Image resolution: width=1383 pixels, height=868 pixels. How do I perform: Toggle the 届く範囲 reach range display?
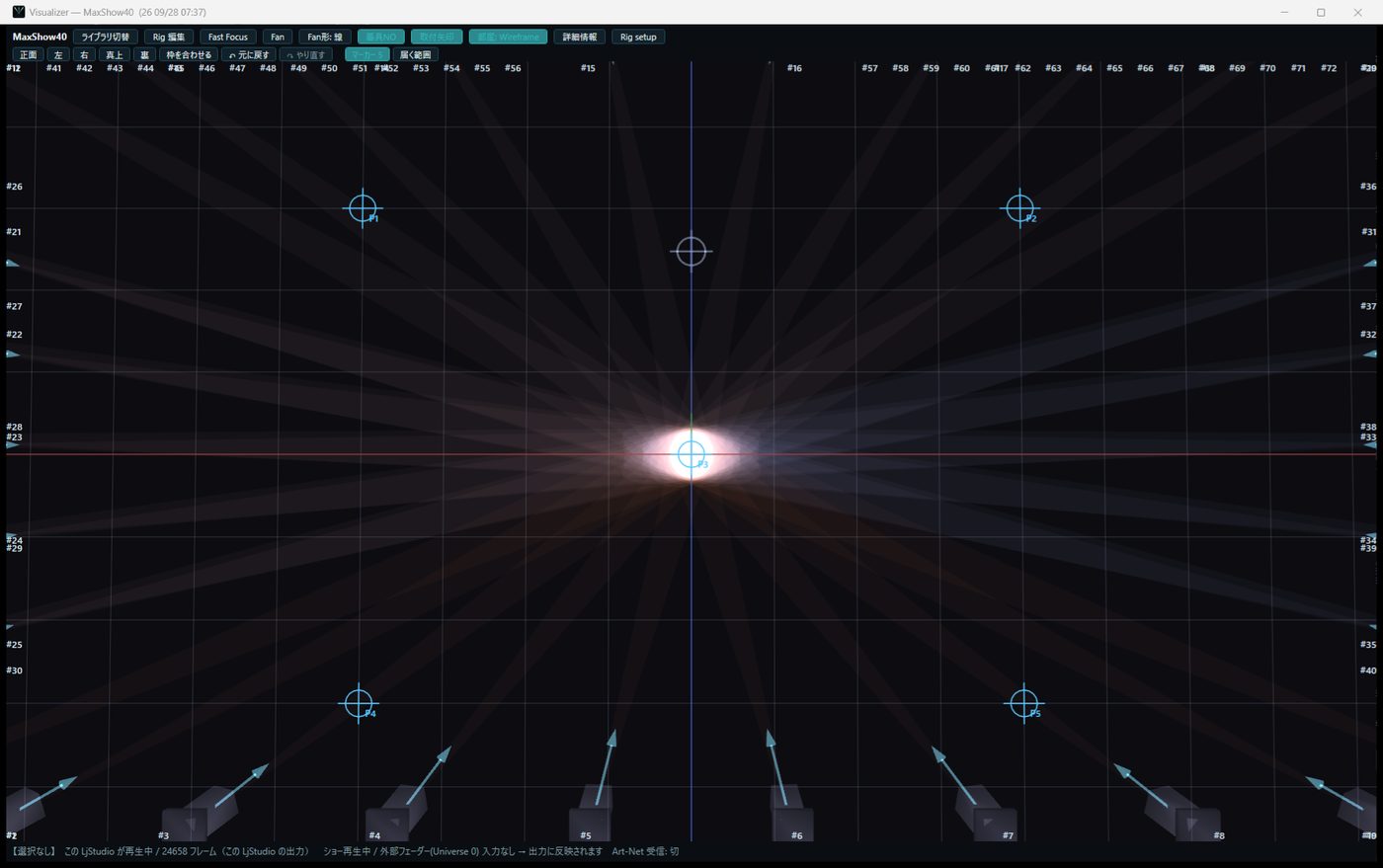(416, 54)
